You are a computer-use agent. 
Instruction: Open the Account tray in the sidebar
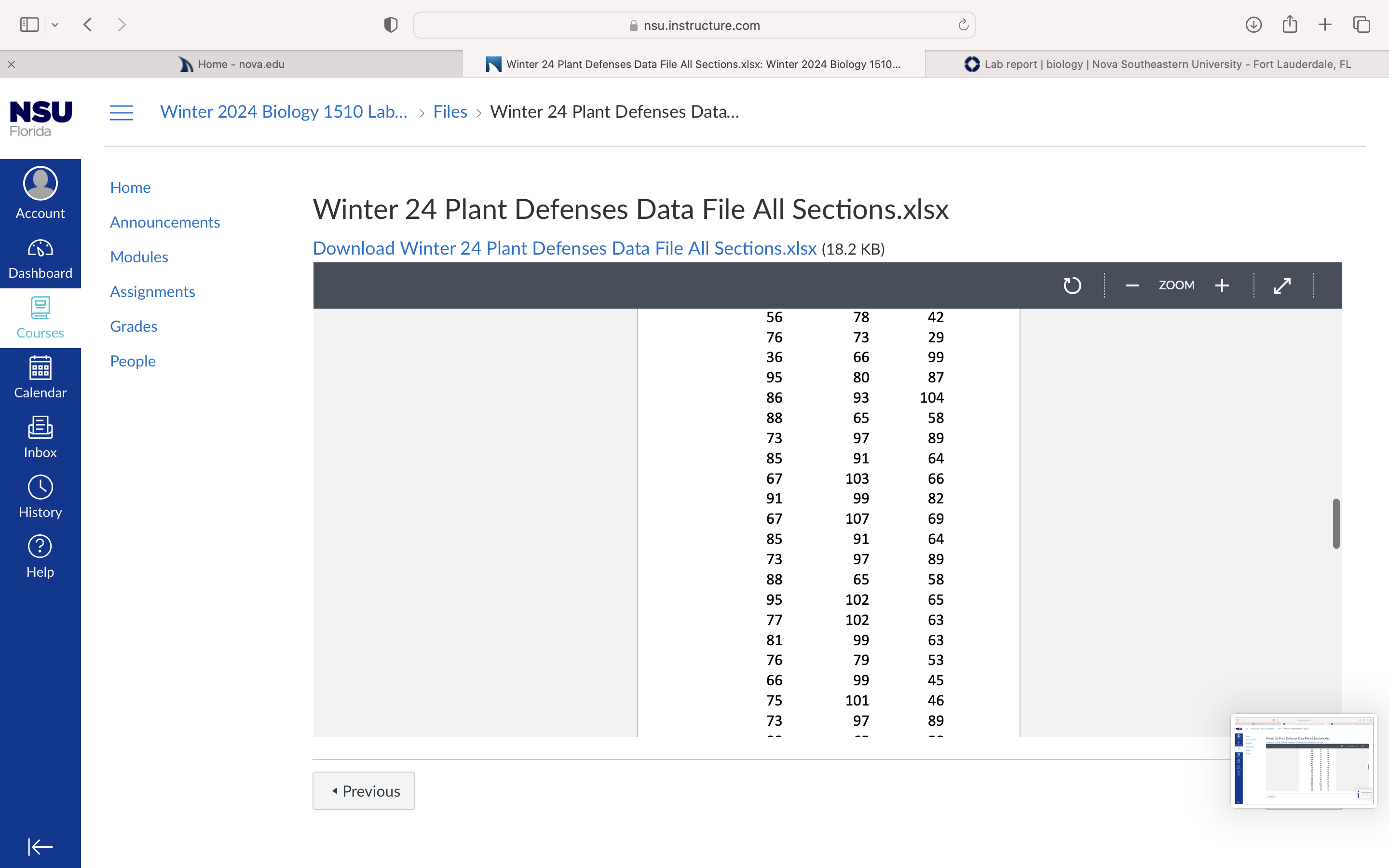(40, 193)
